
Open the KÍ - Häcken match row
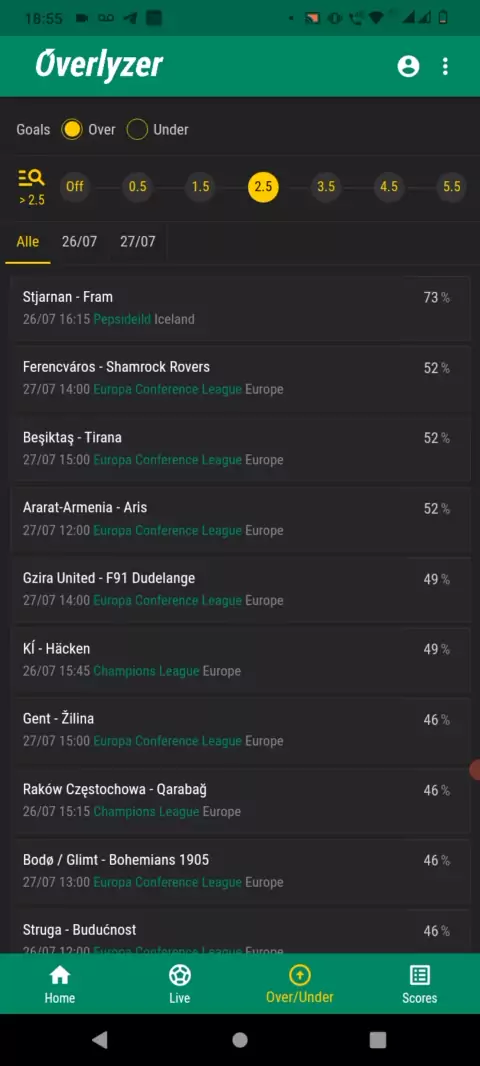click(241, 659)
